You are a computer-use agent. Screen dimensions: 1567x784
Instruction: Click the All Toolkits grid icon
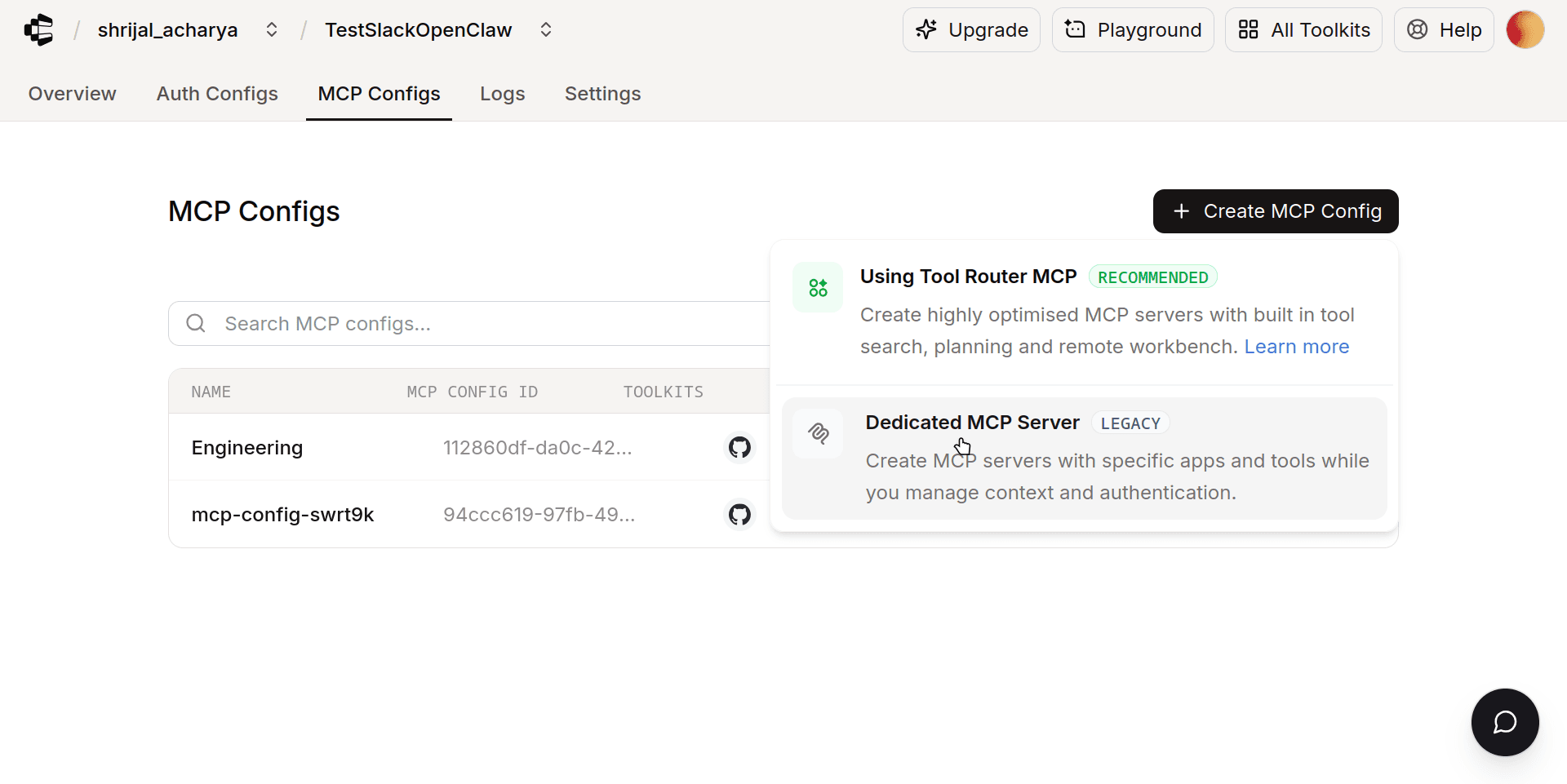point(1248,30)
